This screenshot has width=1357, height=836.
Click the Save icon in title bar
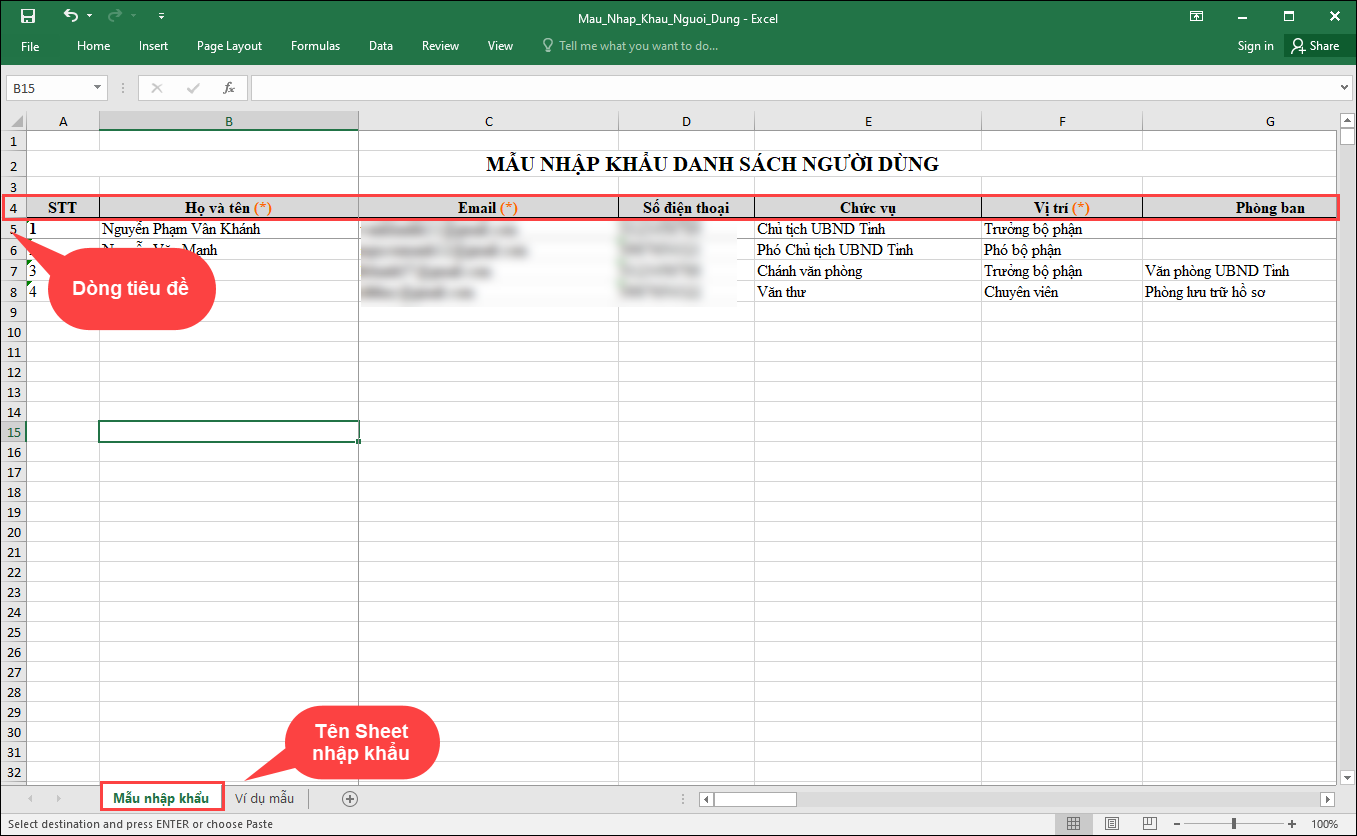coord(28,16)
